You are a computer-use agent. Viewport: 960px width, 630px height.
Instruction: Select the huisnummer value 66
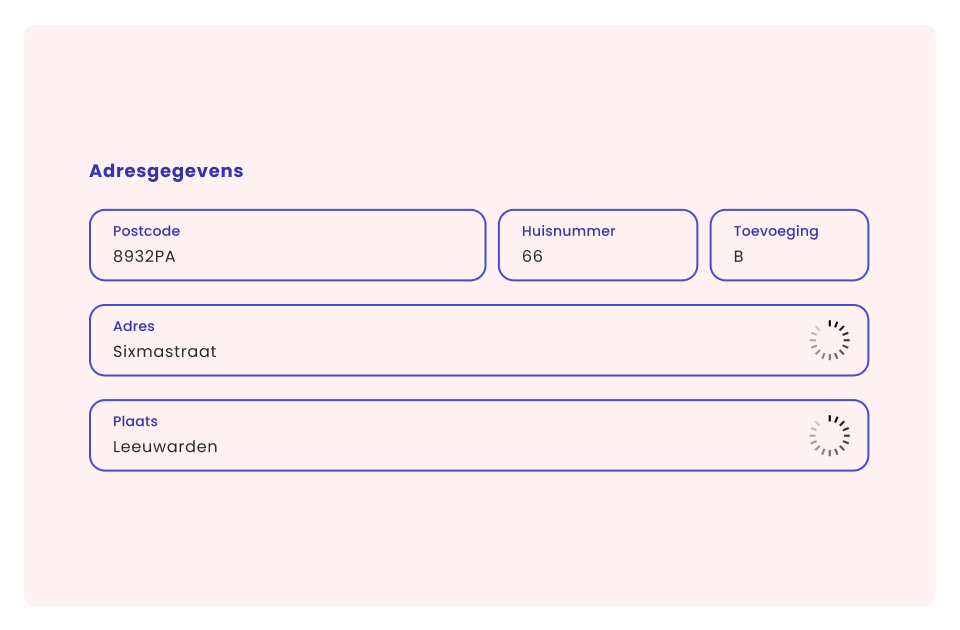click(x=532, y=256)
